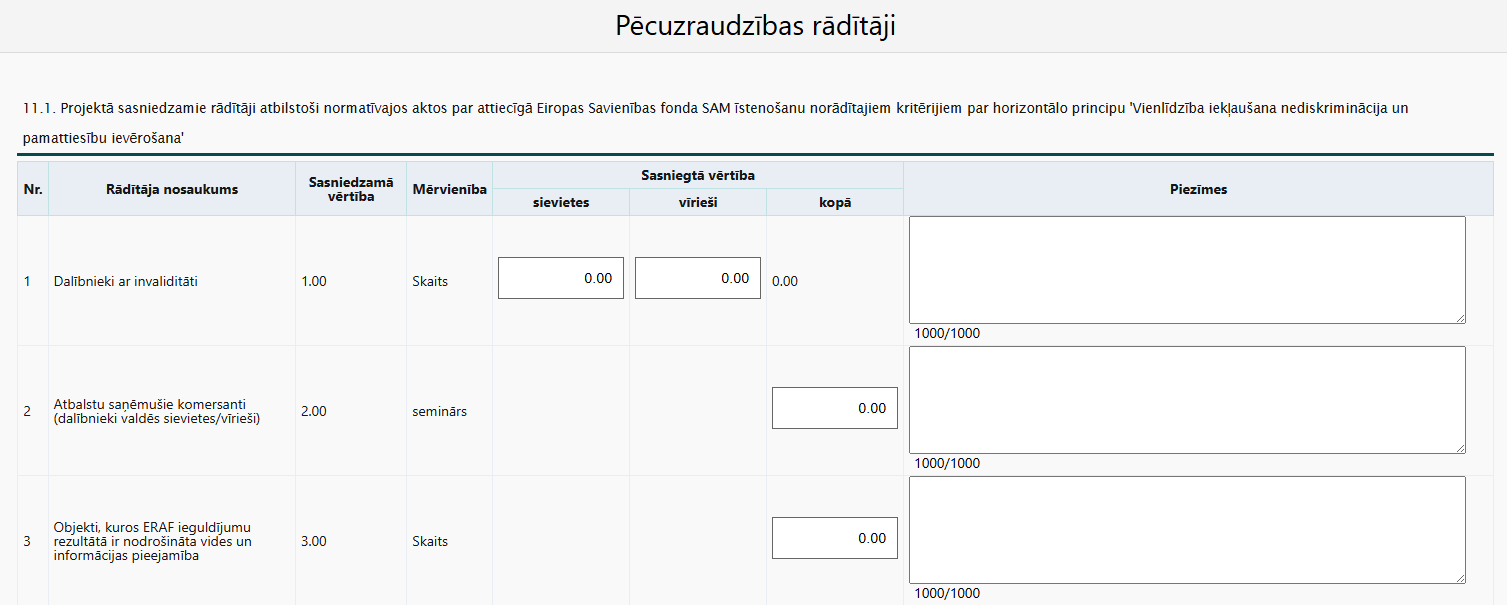
Task: Click the Mērvienība column header
Action: pyautogui.click(x=450, y=189)
